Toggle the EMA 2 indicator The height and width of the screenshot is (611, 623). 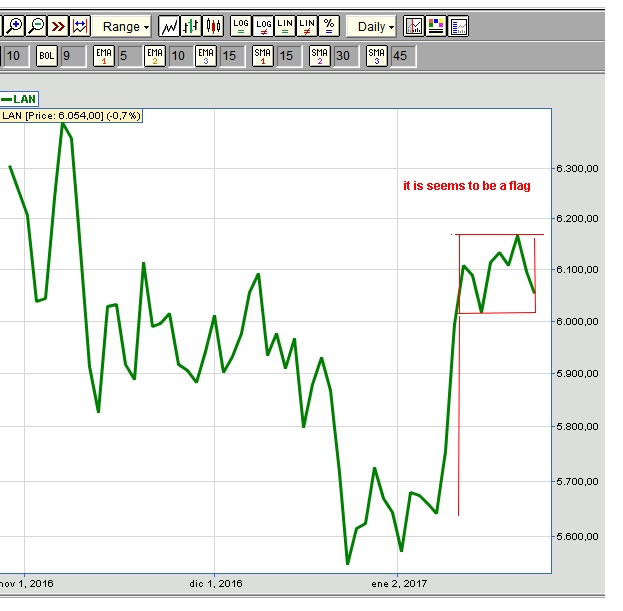(155, 56)
